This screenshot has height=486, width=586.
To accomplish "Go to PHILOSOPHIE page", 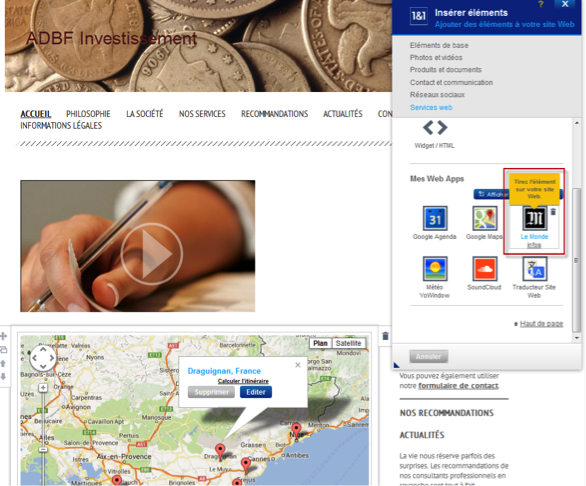I will 88,114.
